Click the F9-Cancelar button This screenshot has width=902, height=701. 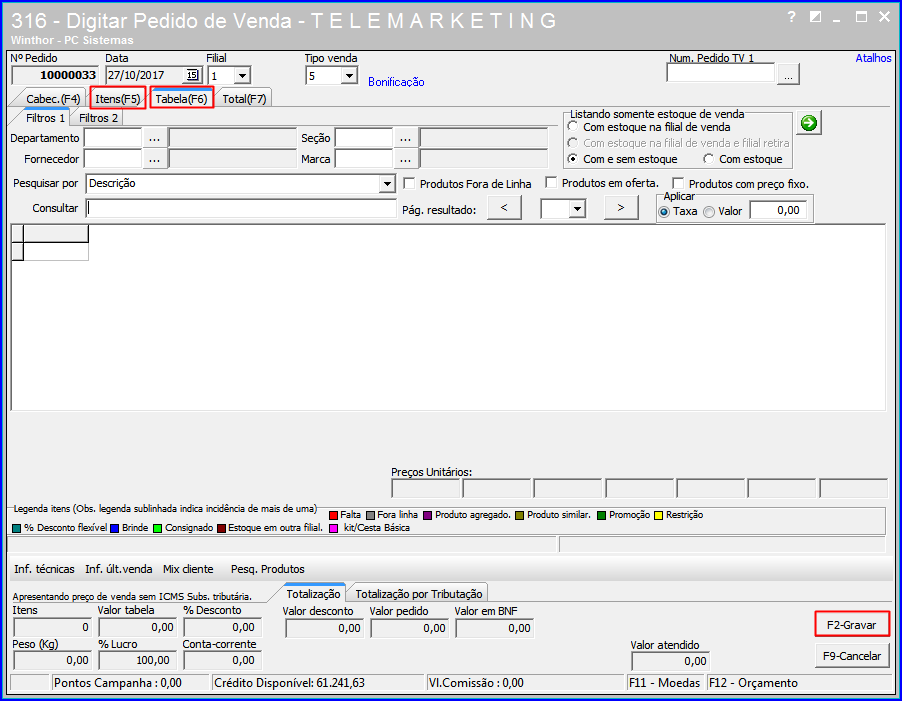click(852, 656)
